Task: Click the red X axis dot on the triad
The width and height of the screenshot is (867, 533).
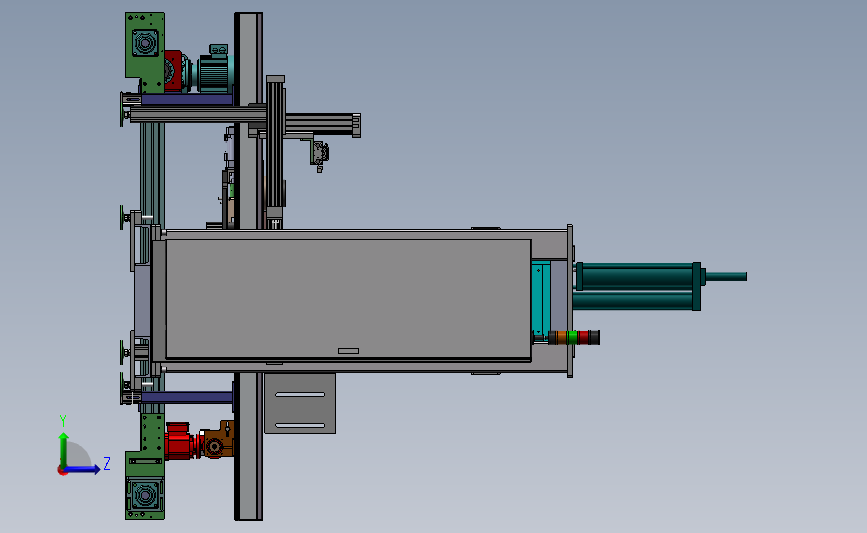Action: coord(62,471)
